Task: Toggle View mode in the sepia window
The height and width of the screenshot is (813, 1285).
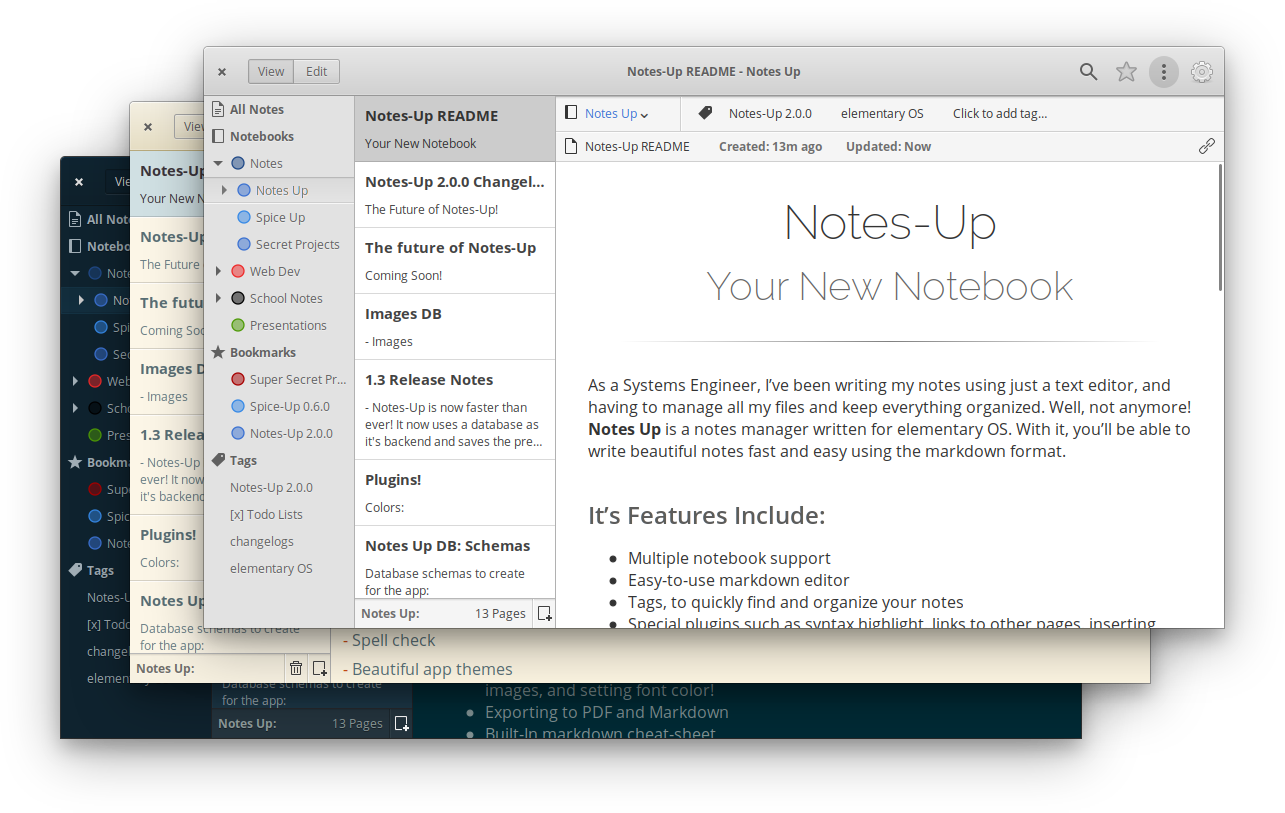Action: (x=190, y=127)
